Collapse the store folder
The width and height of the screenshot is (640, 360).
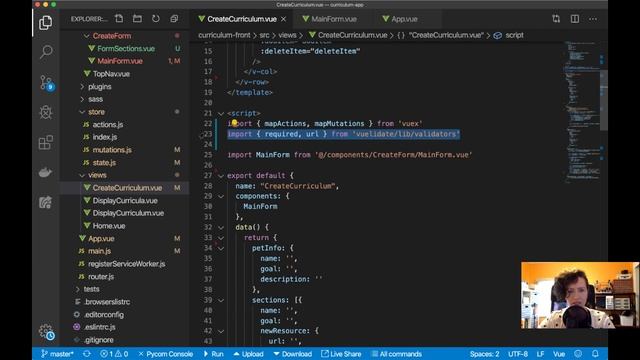click(82, 112)
